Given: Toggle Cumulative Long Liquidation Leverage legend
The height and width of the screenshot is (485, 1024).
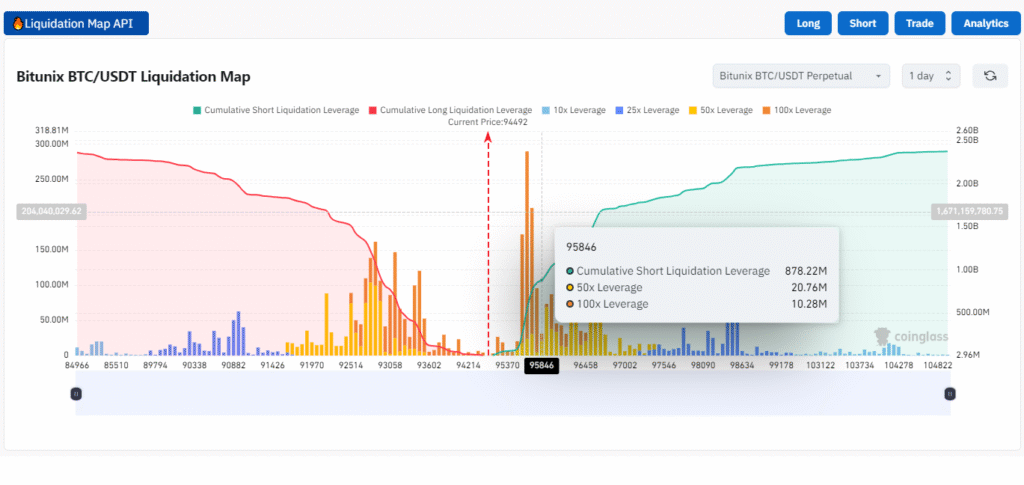Looking at the screenshot, I should [449, 110].
